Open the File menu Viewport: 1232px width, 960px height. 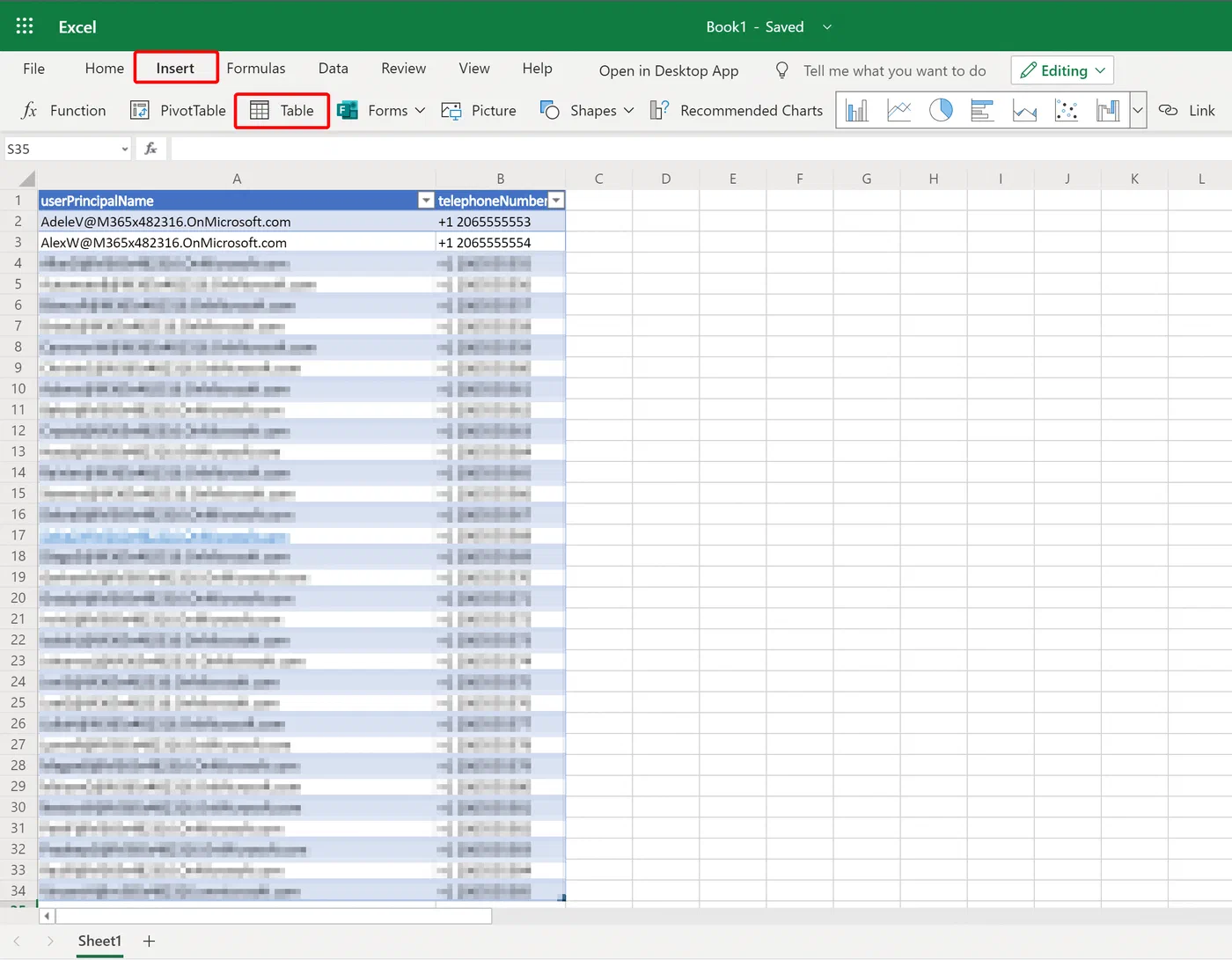(34, 69)
